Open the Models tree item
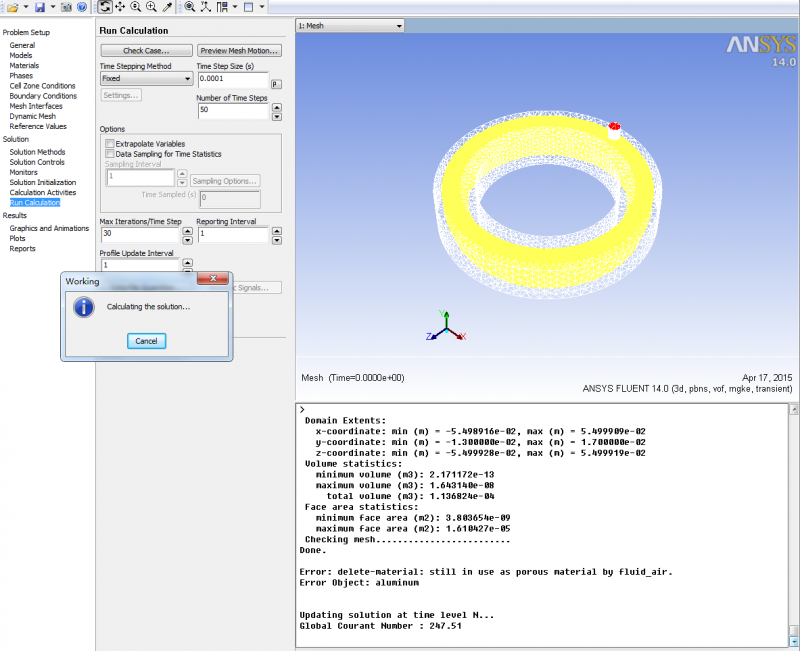Screen dimensions: 800x651 coord(20,56)
